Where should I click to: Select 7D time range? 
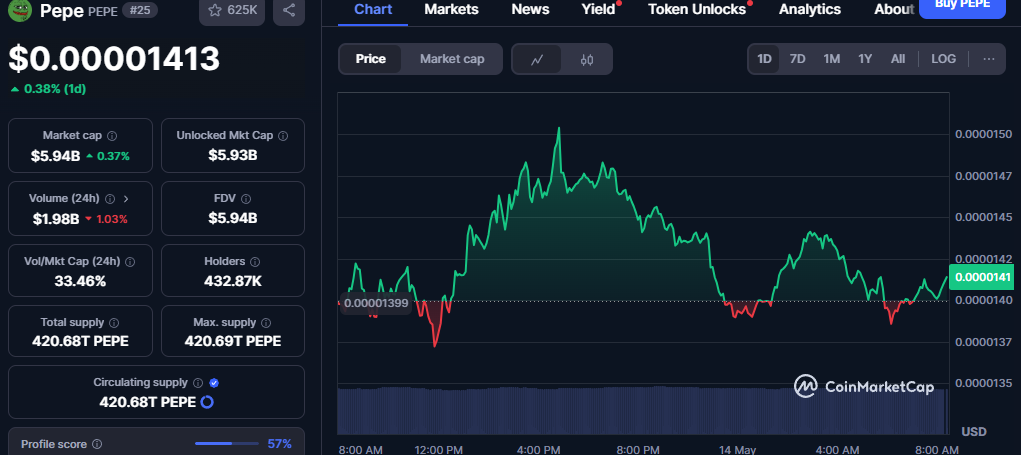pyautogui.click(x=798, y=59)
